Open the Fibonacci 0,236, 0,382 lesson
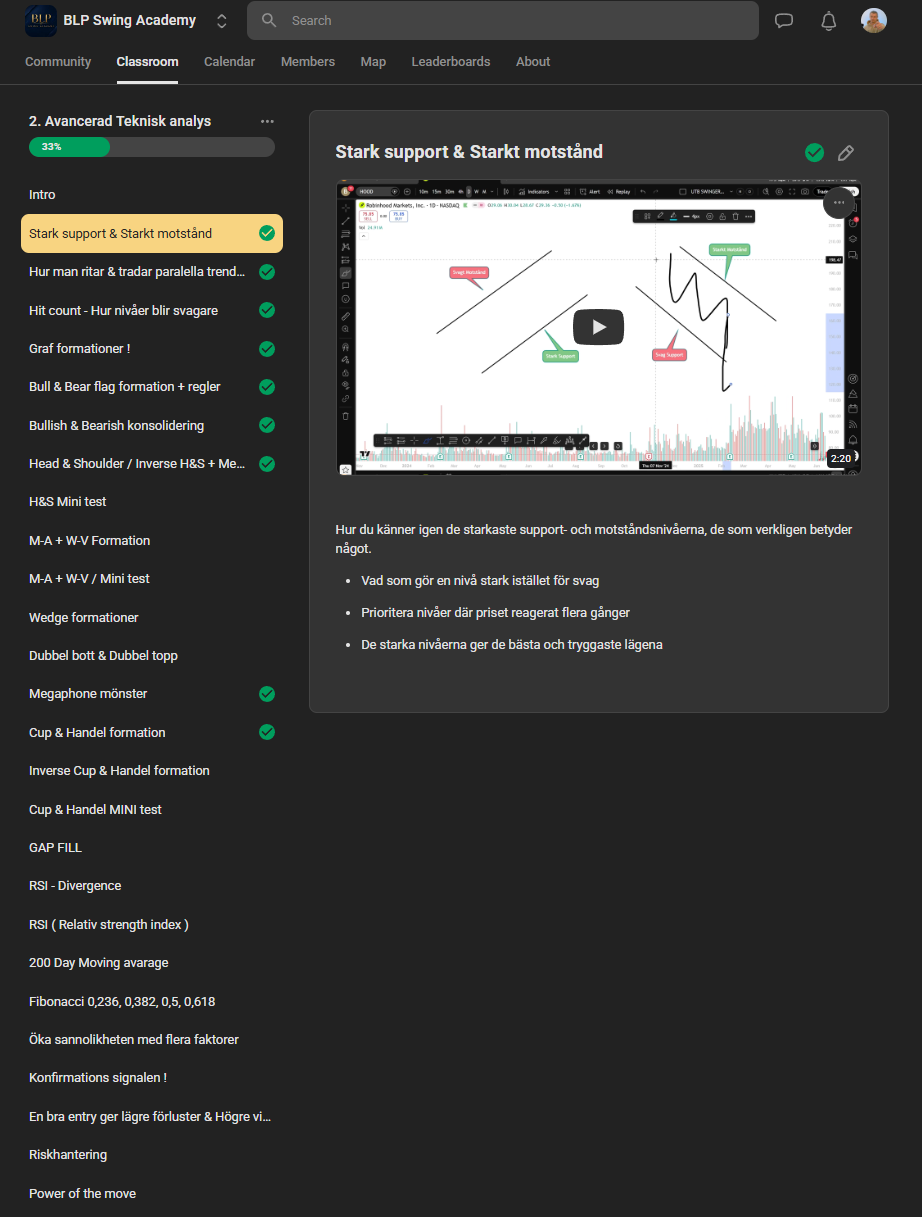The image size is (922, 1217). [152, 1001]
